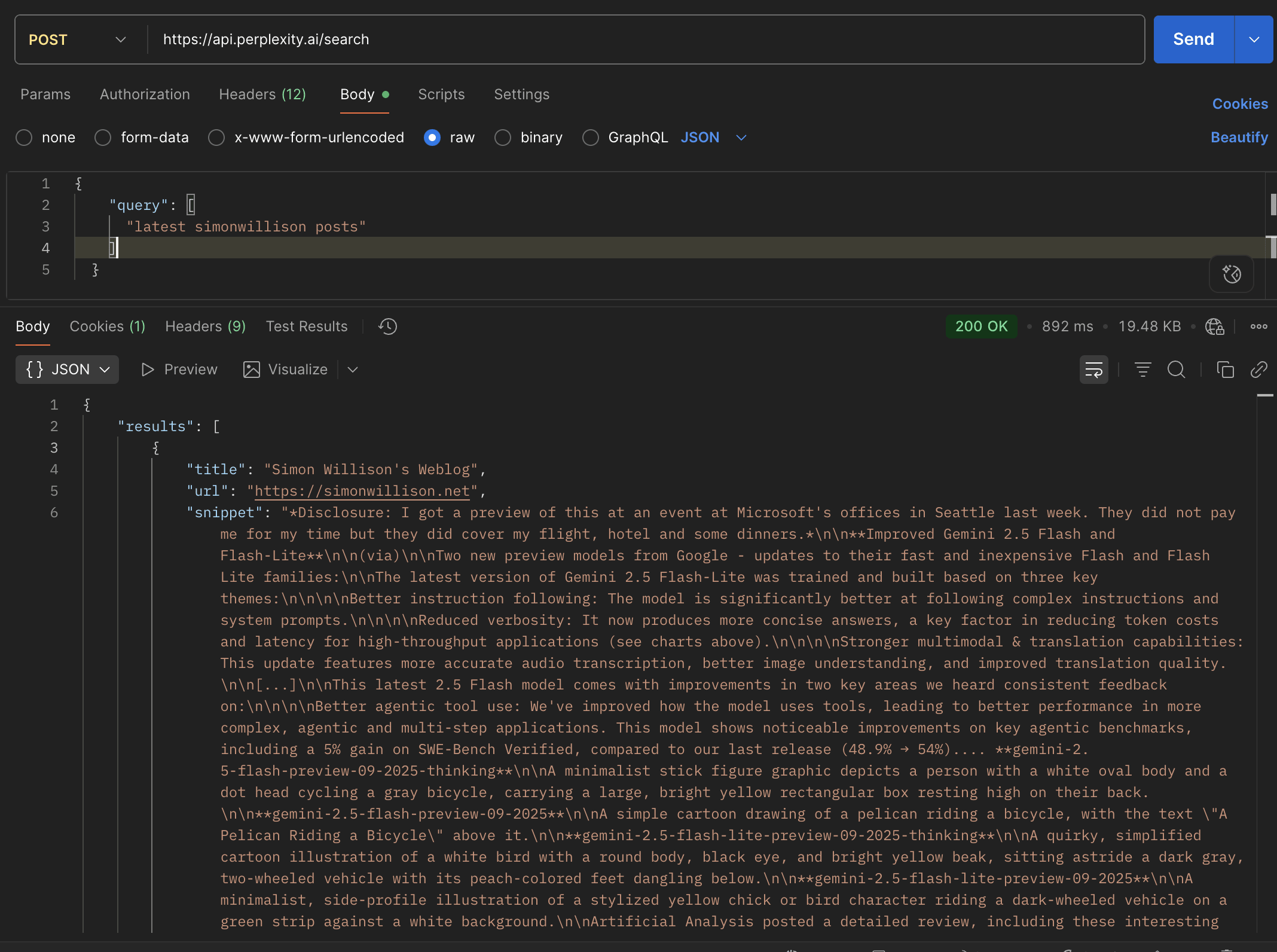The image size is (1277, 952).
Task: Select the raw body type
Action: (x=449, y=138)
